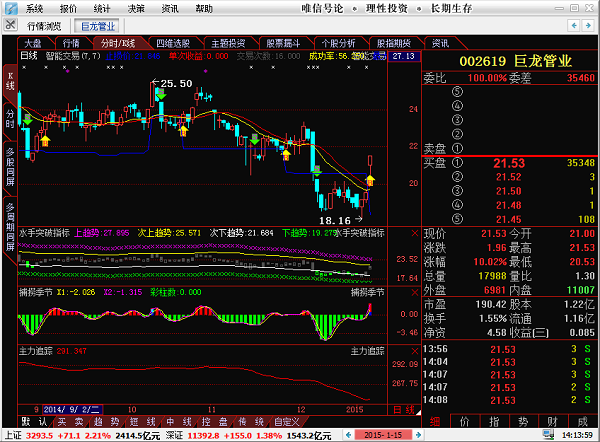Image resolution: width=600 pixels, height=442 pixels.
Task: Select the 分时 side tab
Action: 10,119
